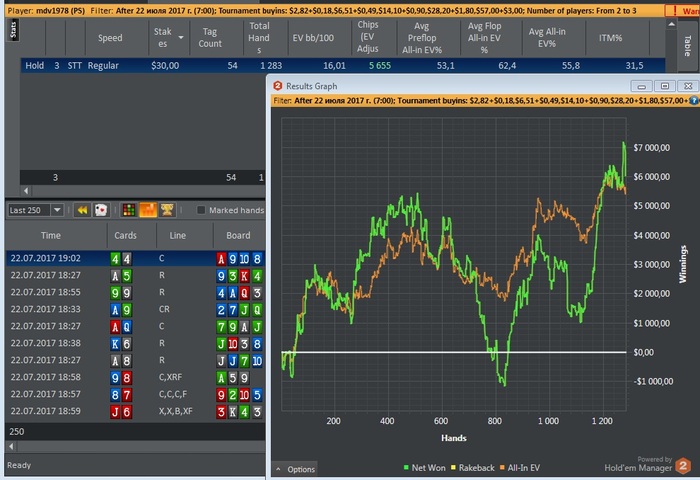Click the playing cards hand viewer icon

[x=101, y=210]
